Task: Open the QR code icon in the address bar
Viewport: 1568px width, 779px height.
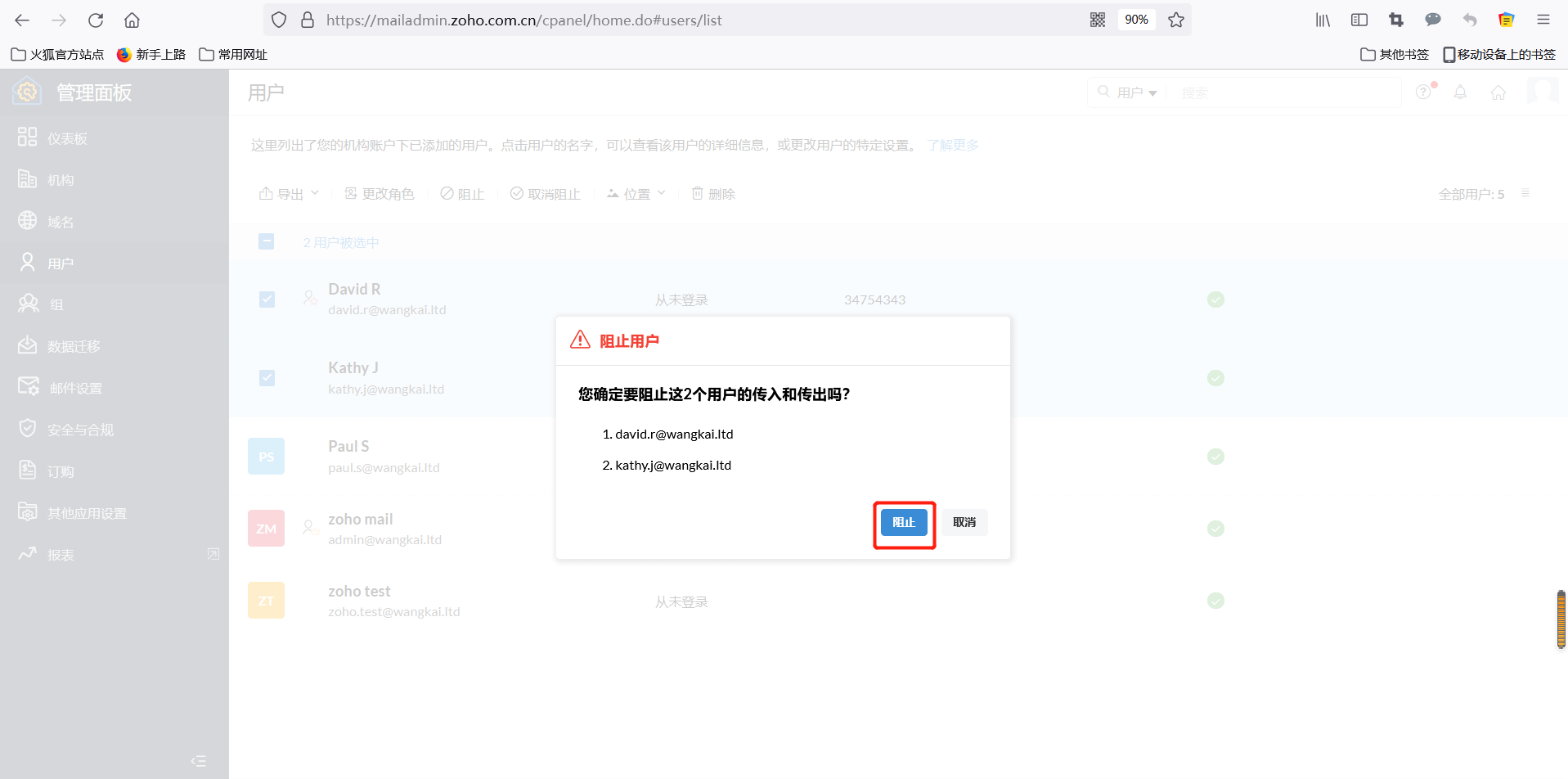Action: coord(1098,20)
